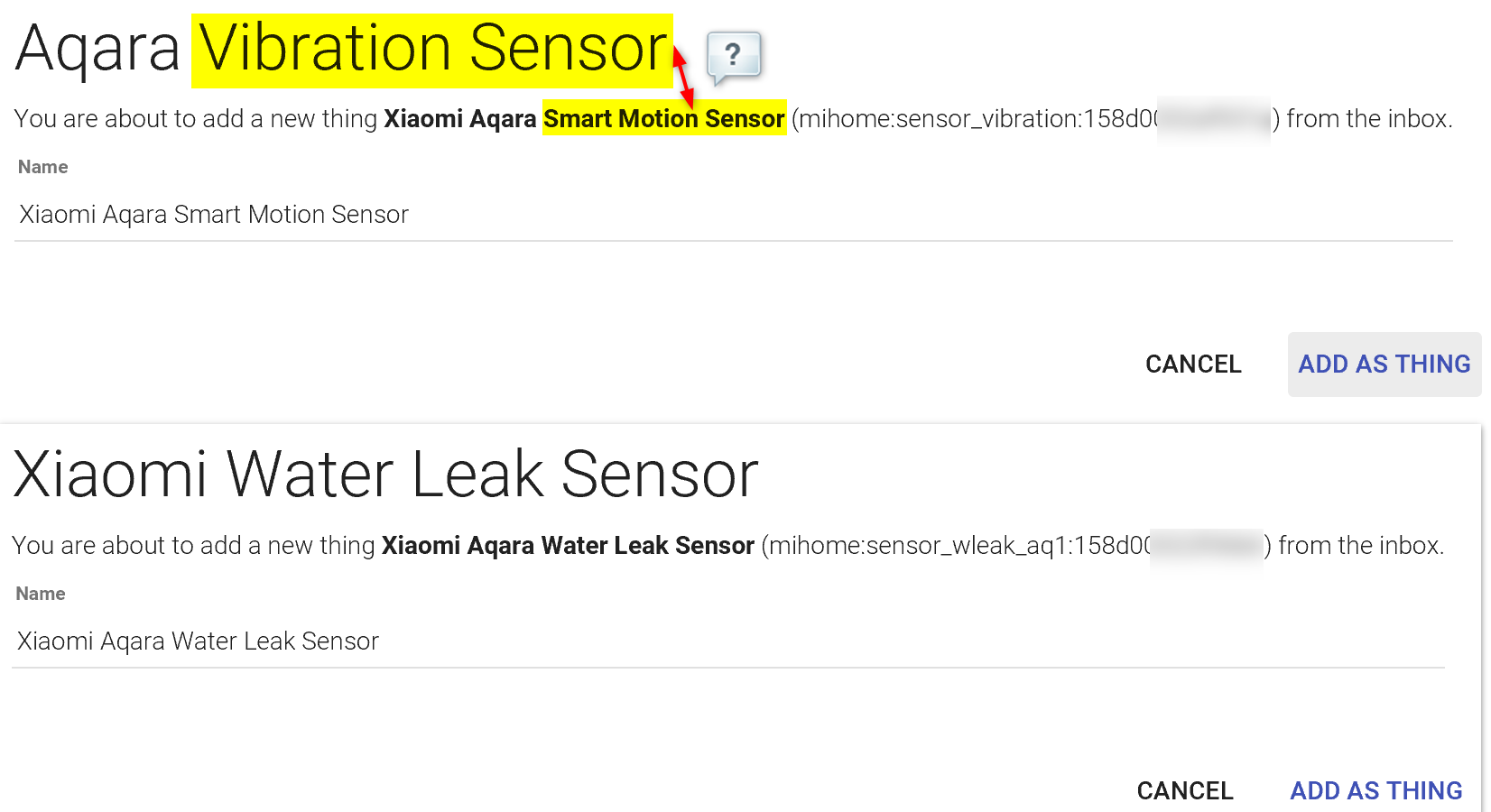Click the red double-headed arrow annotation

click(683, 78)
